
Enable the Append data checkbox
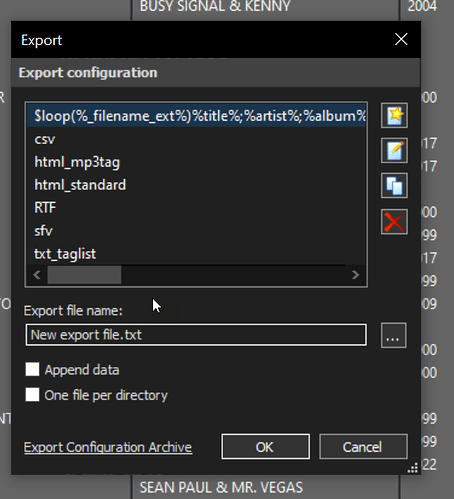coord(32,370)
